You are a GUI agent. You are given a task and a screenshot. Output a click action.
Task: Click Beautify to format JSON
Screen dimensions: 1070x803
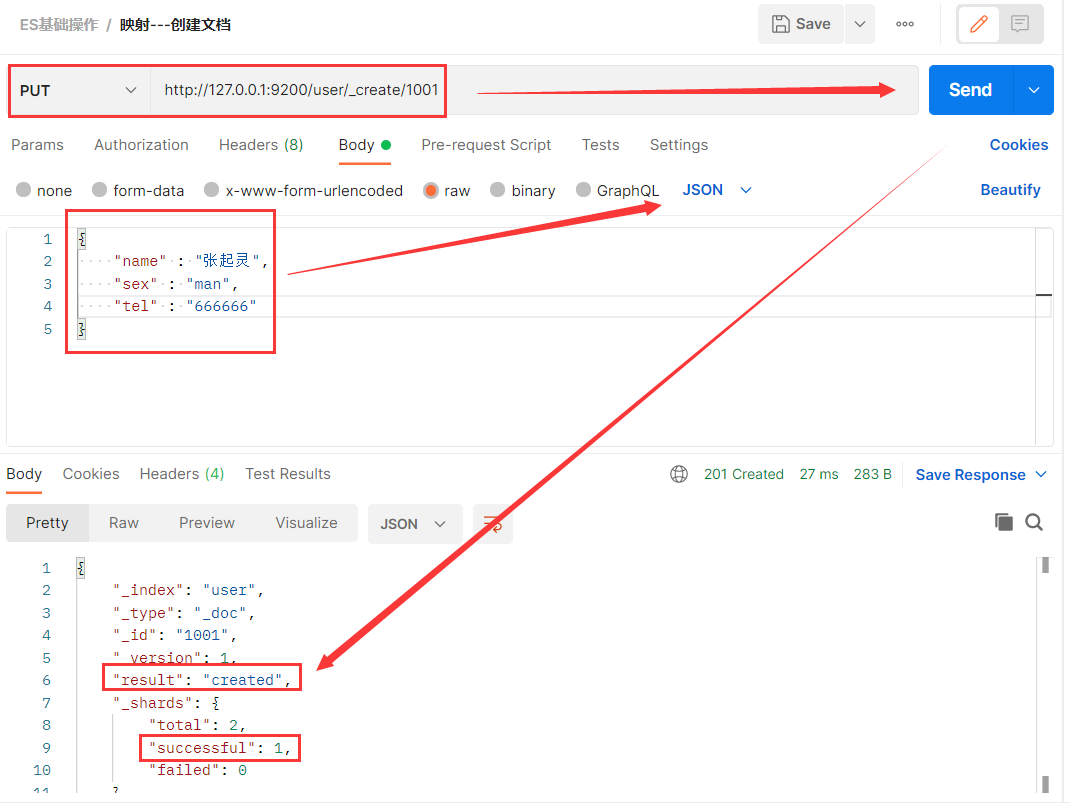(x=1010, y=190)
